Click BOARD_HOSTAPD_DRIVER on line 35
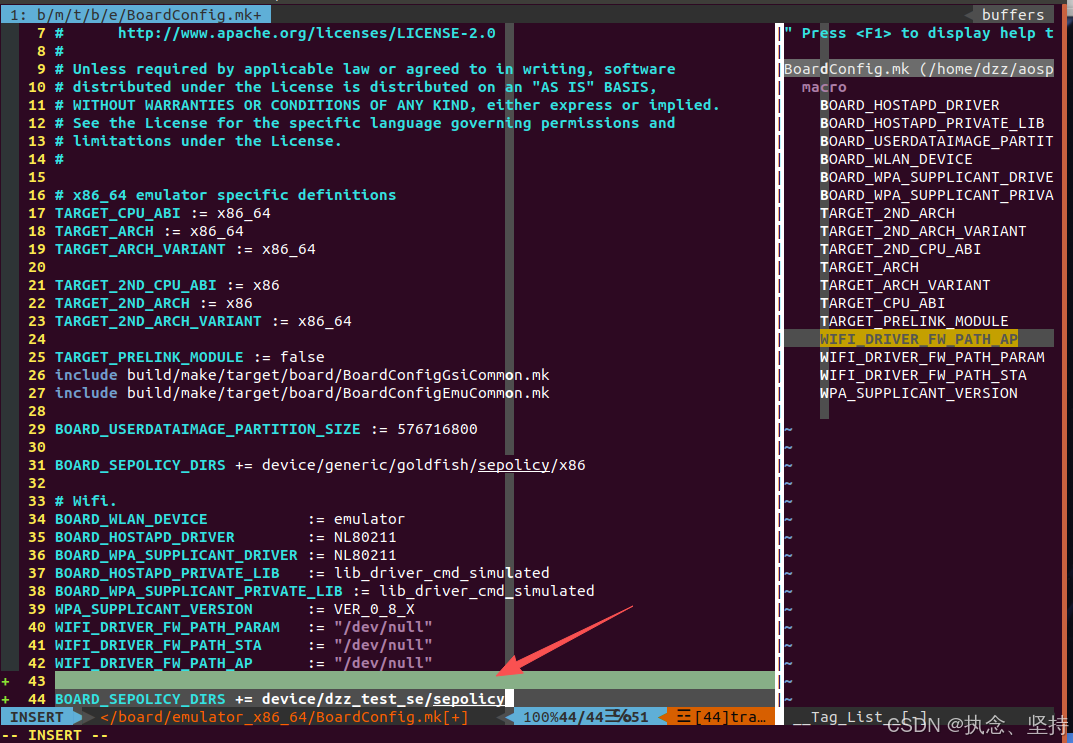This screenshot has width=1073, height=743. (x=144, y=537)
